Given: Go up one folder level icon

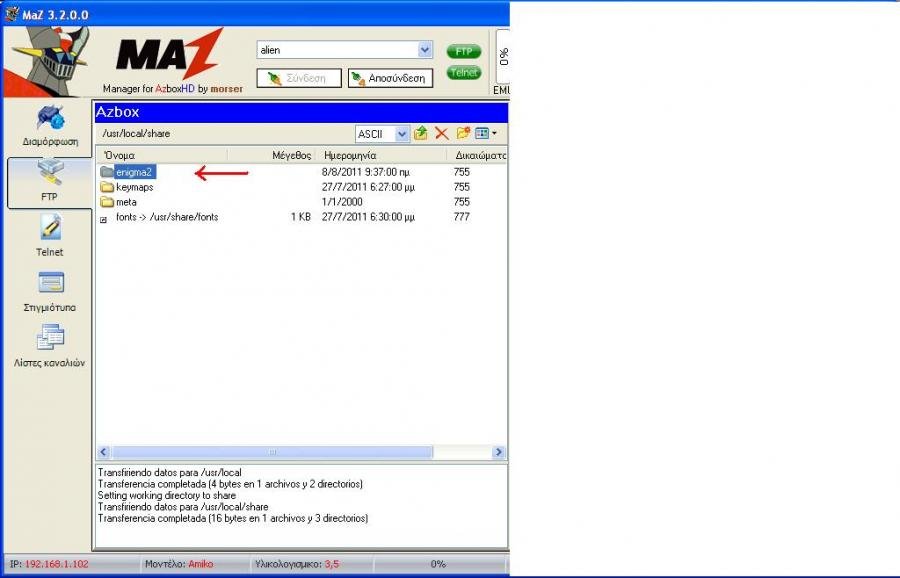Looking at the screenshot, I should coord(421,134).
